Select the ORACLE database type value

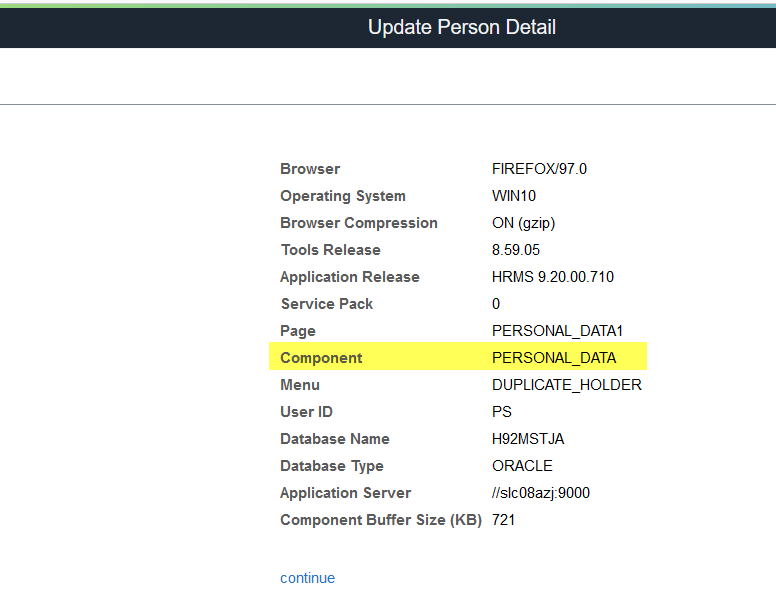[x=522, y=466]
